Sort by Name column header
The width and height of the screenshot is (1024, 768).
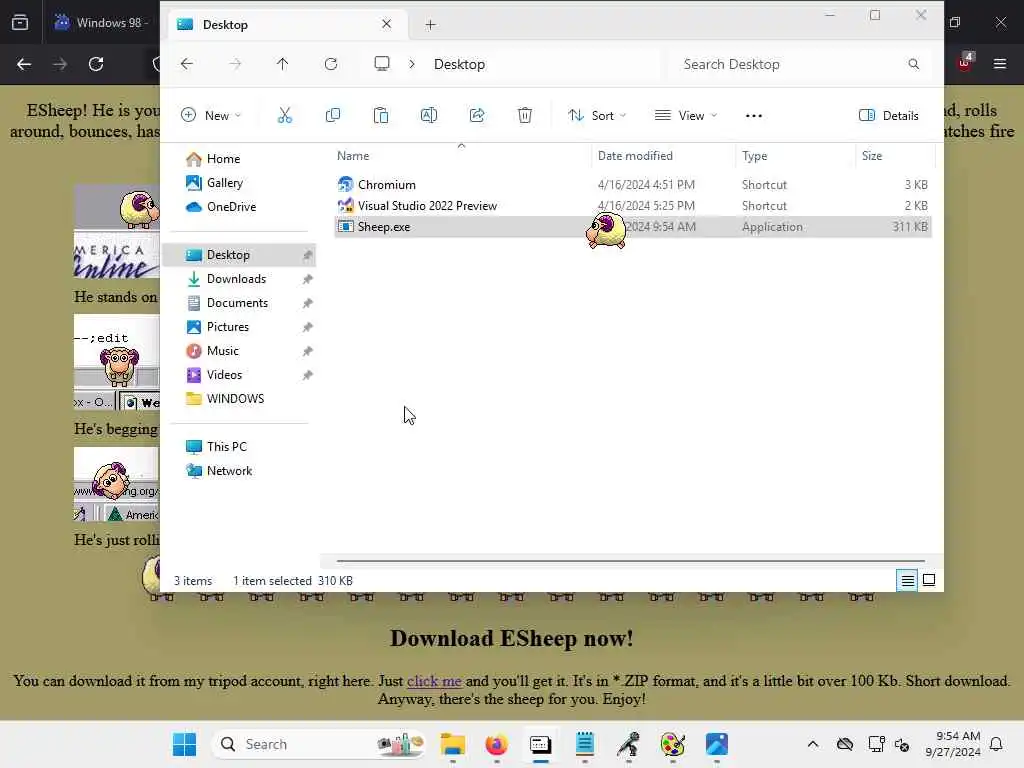(x=353, y=155)
